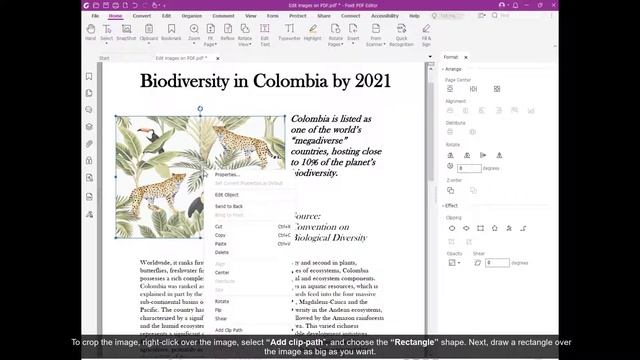Switch to the Start document tab
This screenshot has height=360, width=640.
click(x=104, y=58)
